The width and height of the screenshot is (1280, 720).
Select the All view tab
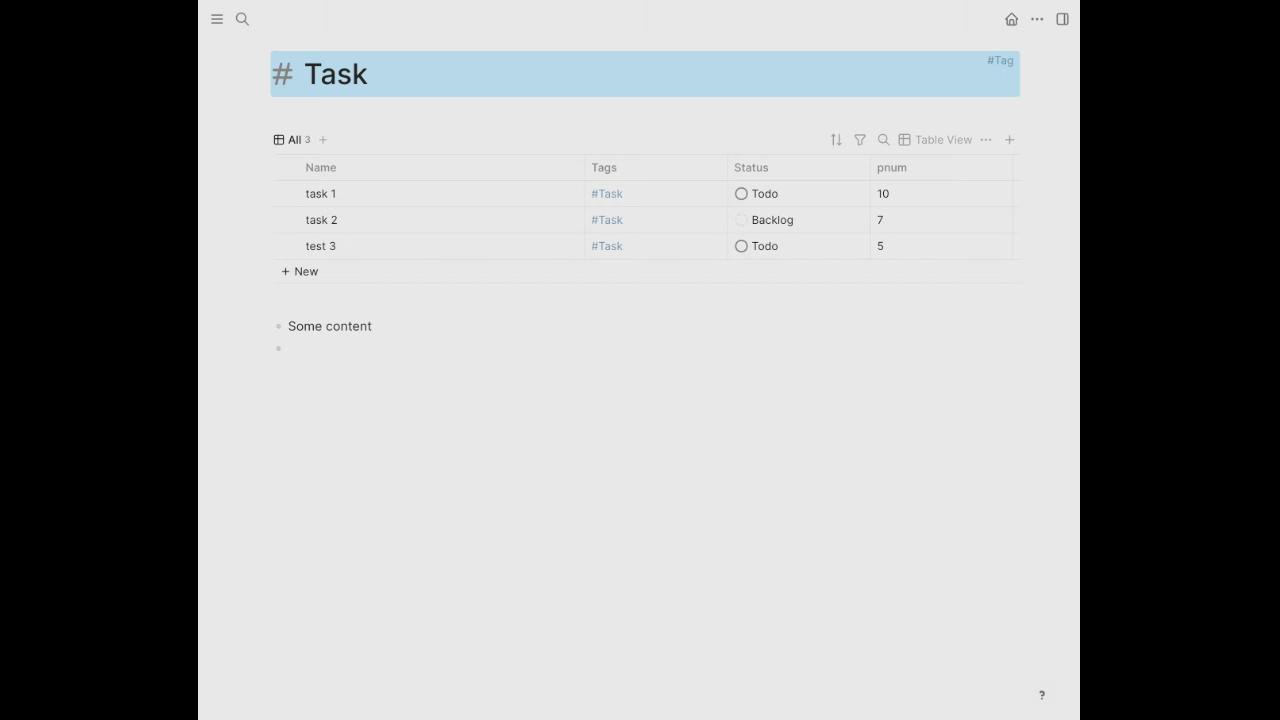click(292, 140)
